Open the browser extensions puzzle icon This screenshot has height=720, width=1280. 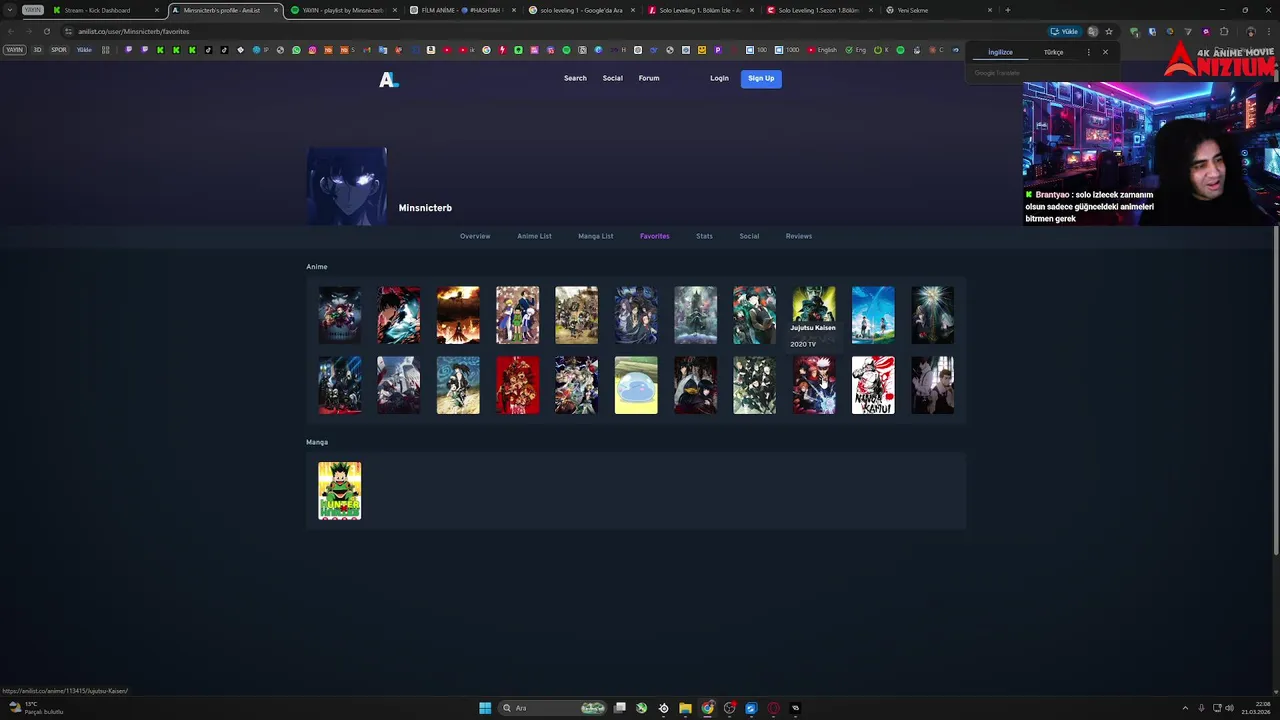1224,31
